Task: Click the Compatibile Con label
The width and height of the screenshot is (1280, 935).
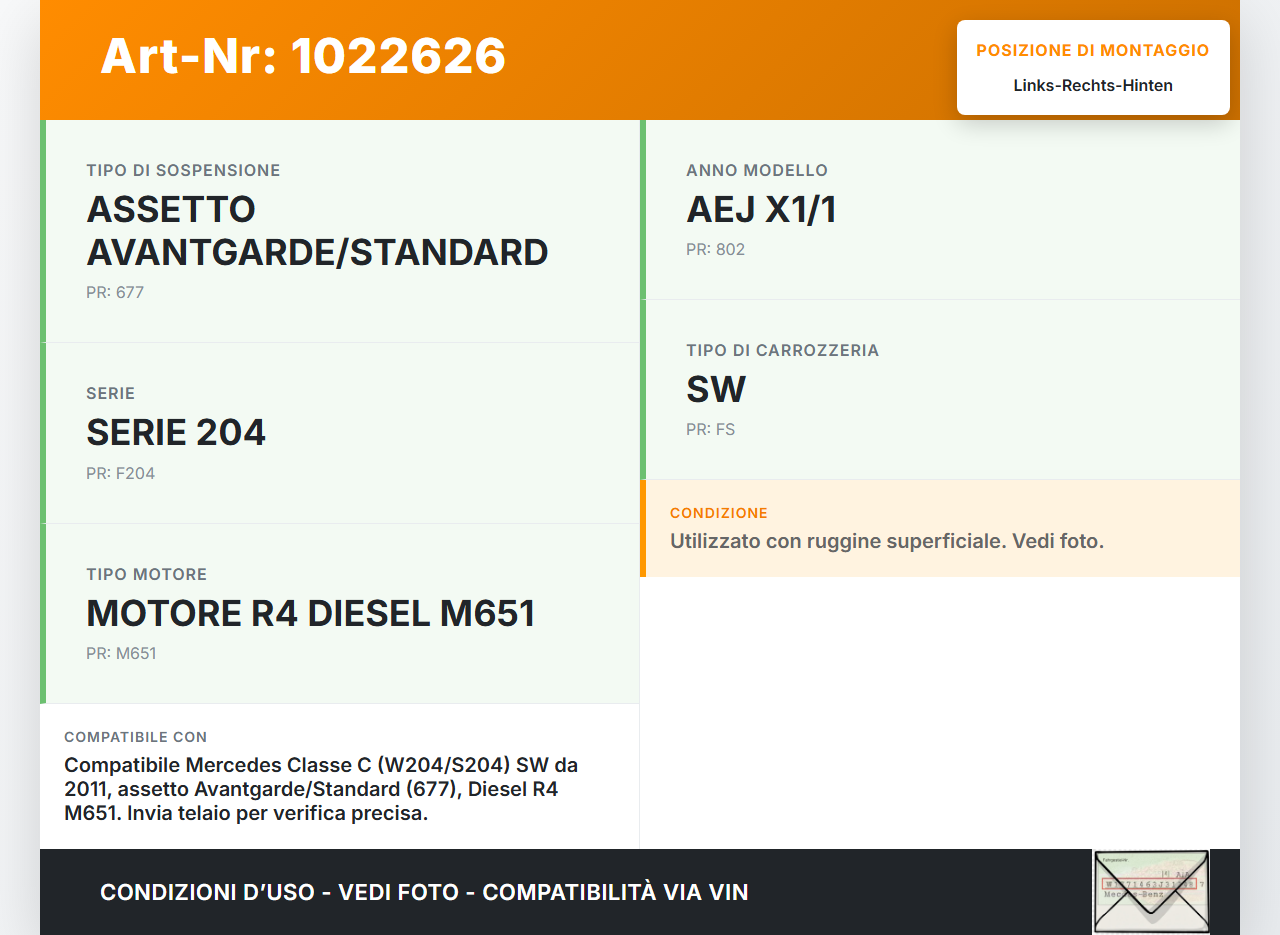Action: coord(135,737)
